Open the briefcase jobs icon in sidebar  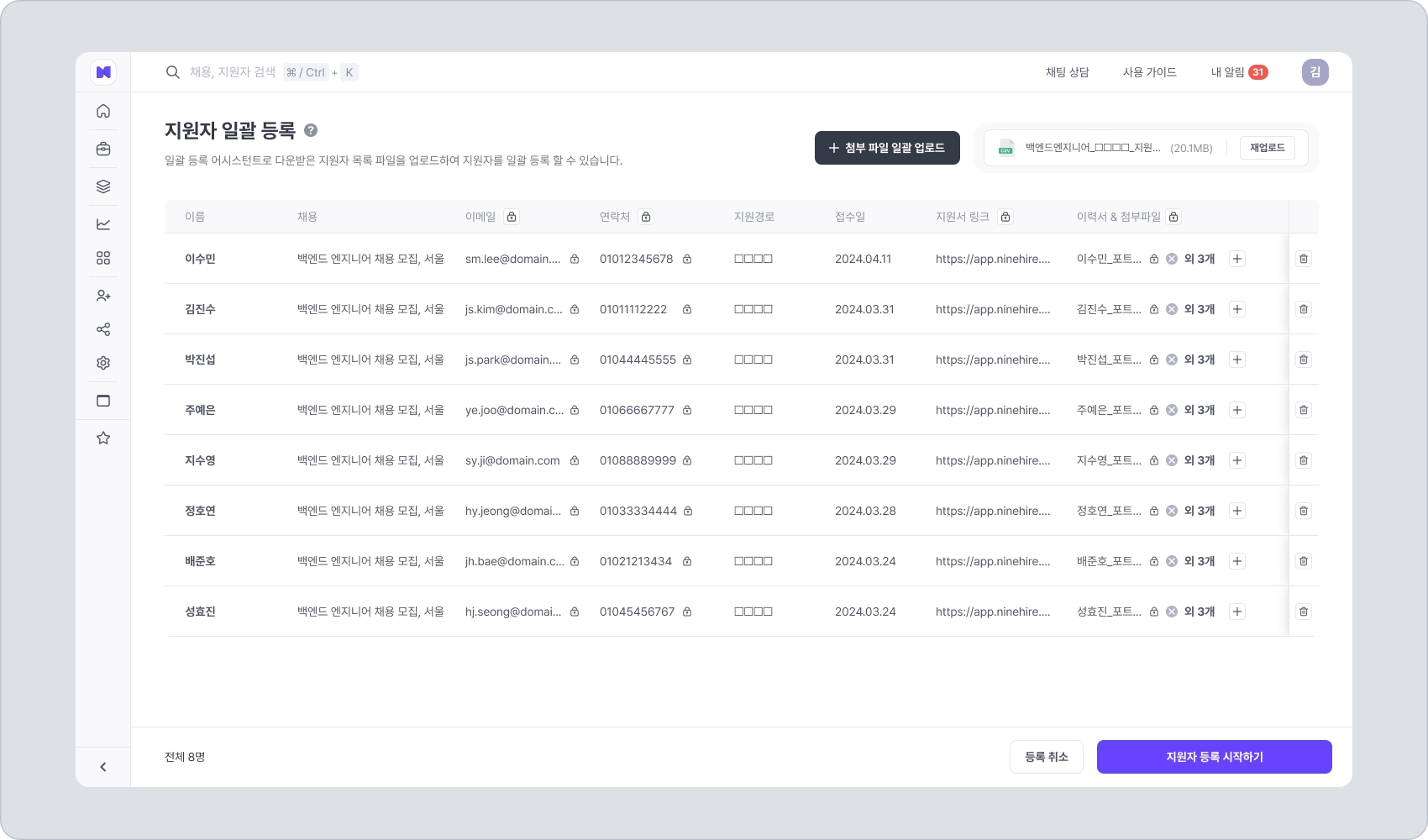[103, 149]
